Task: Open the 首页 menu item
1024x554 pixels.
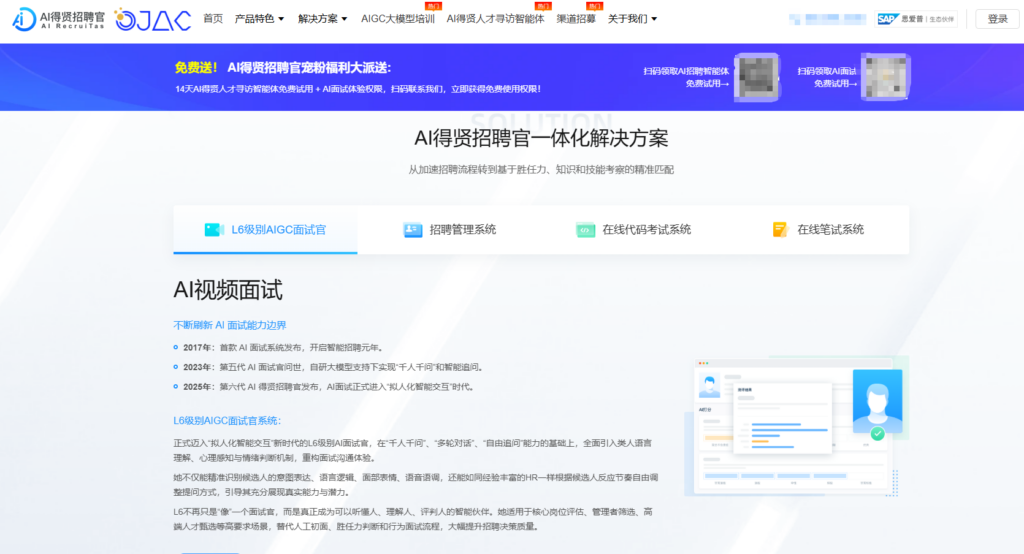Action: pos(213,19)
